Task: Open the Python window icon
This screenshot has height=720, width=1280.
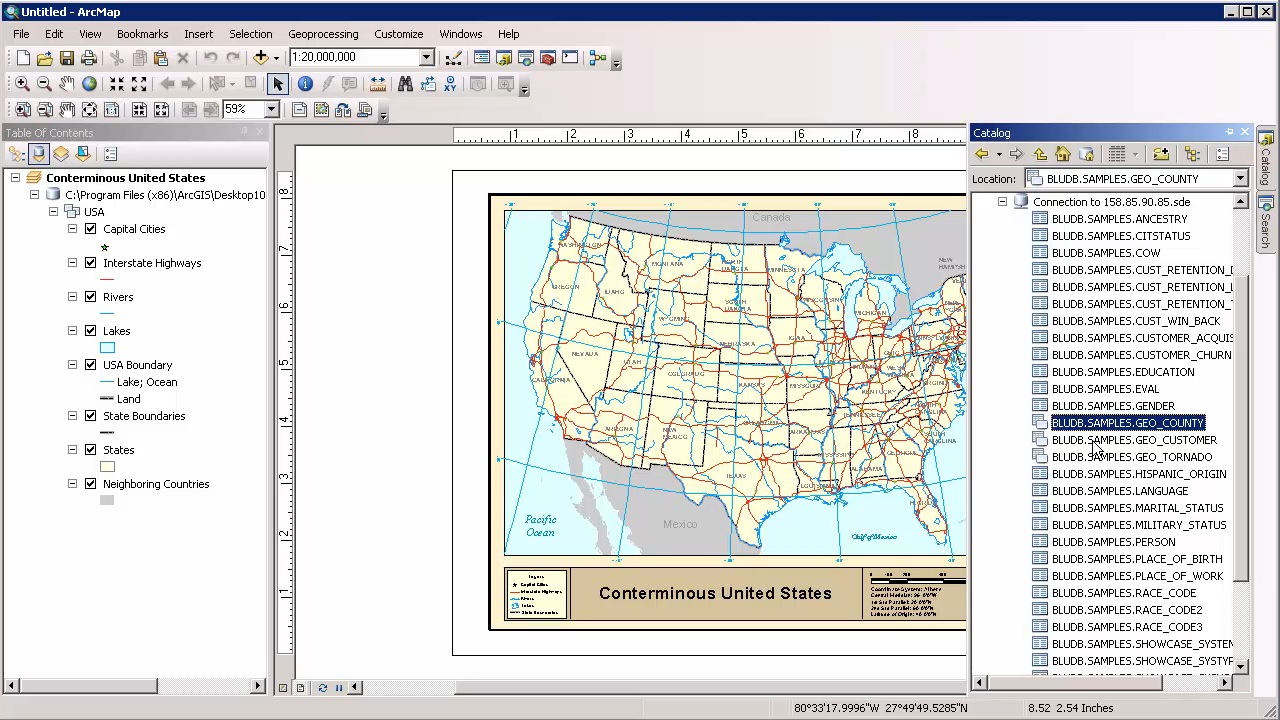Action: click(570, 58)
